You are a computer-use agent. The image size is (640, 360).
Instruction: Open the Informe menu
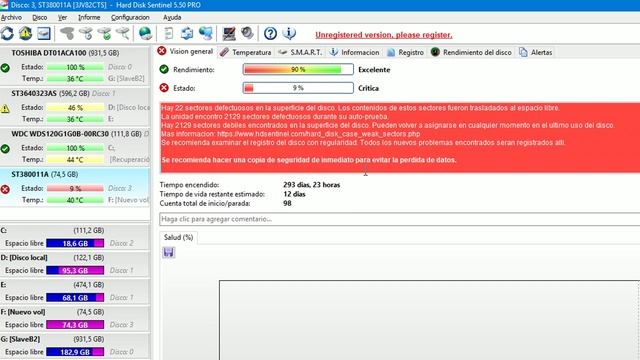pos(89,18)
